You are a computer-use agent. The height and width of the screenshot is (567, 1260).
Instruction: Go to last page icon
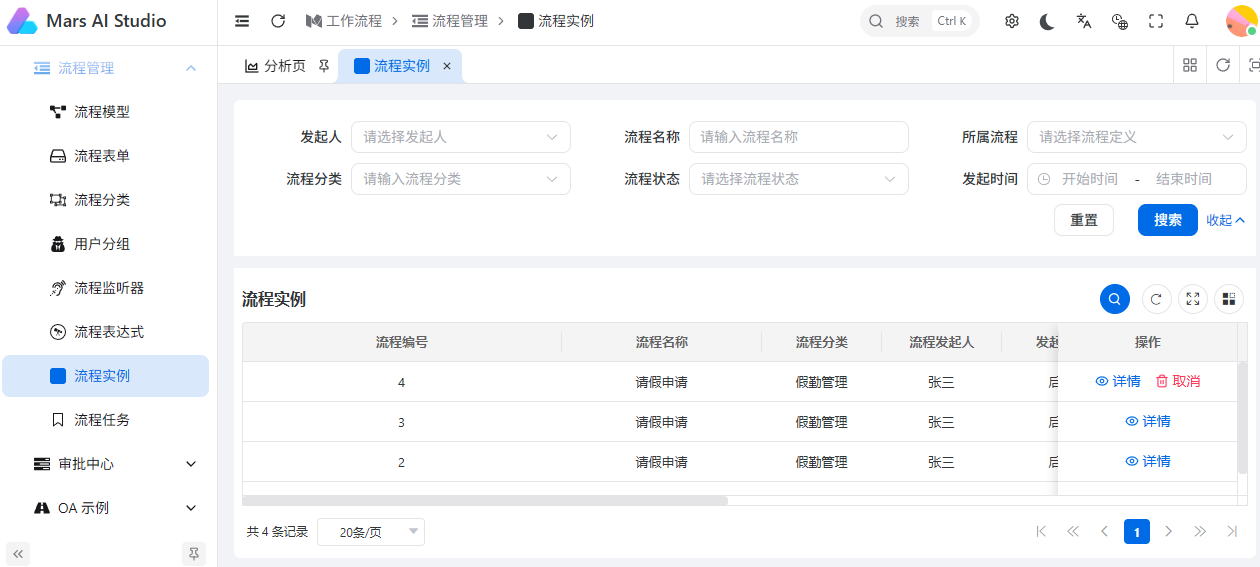coord(1233,531)
